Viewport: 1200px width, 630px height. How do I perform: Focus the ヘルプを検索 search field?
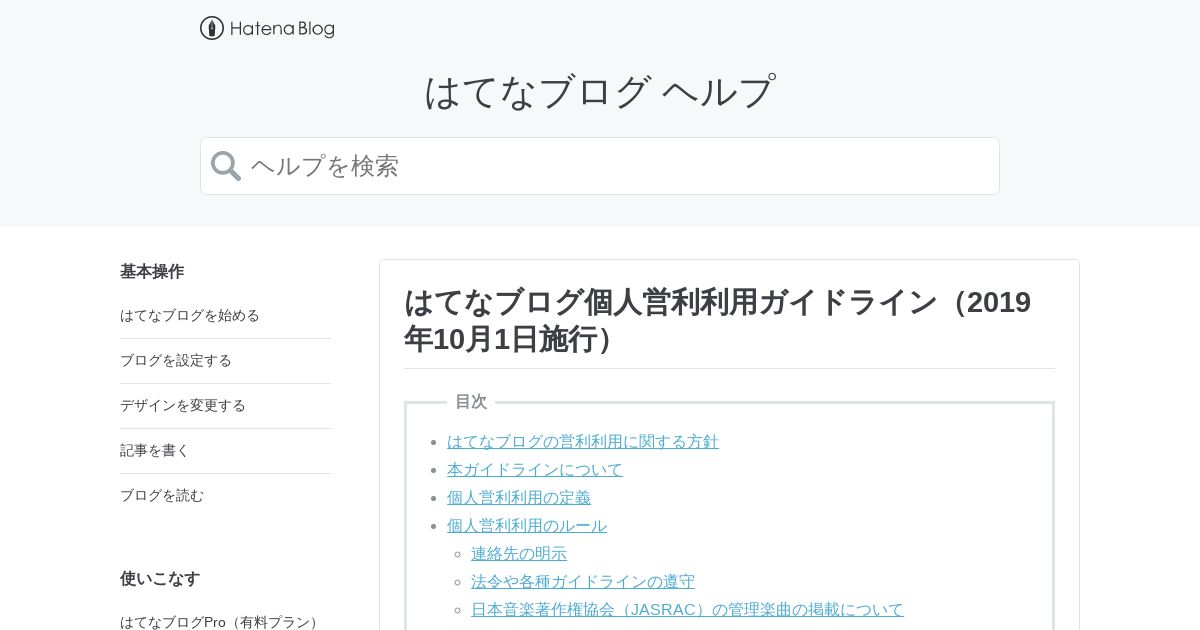[600, 166]
